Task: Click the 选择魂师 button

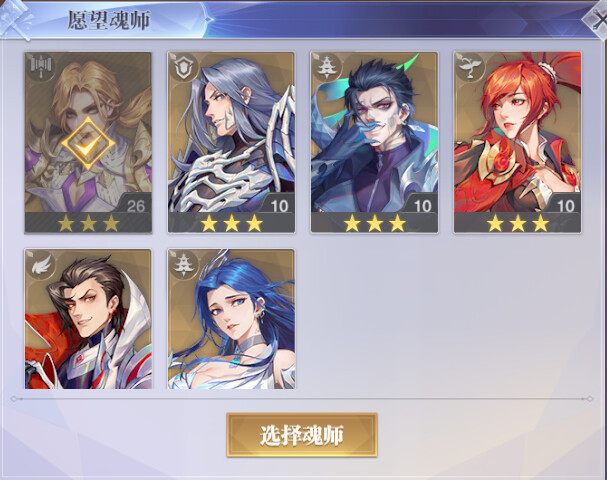Action: pos(302,435)
